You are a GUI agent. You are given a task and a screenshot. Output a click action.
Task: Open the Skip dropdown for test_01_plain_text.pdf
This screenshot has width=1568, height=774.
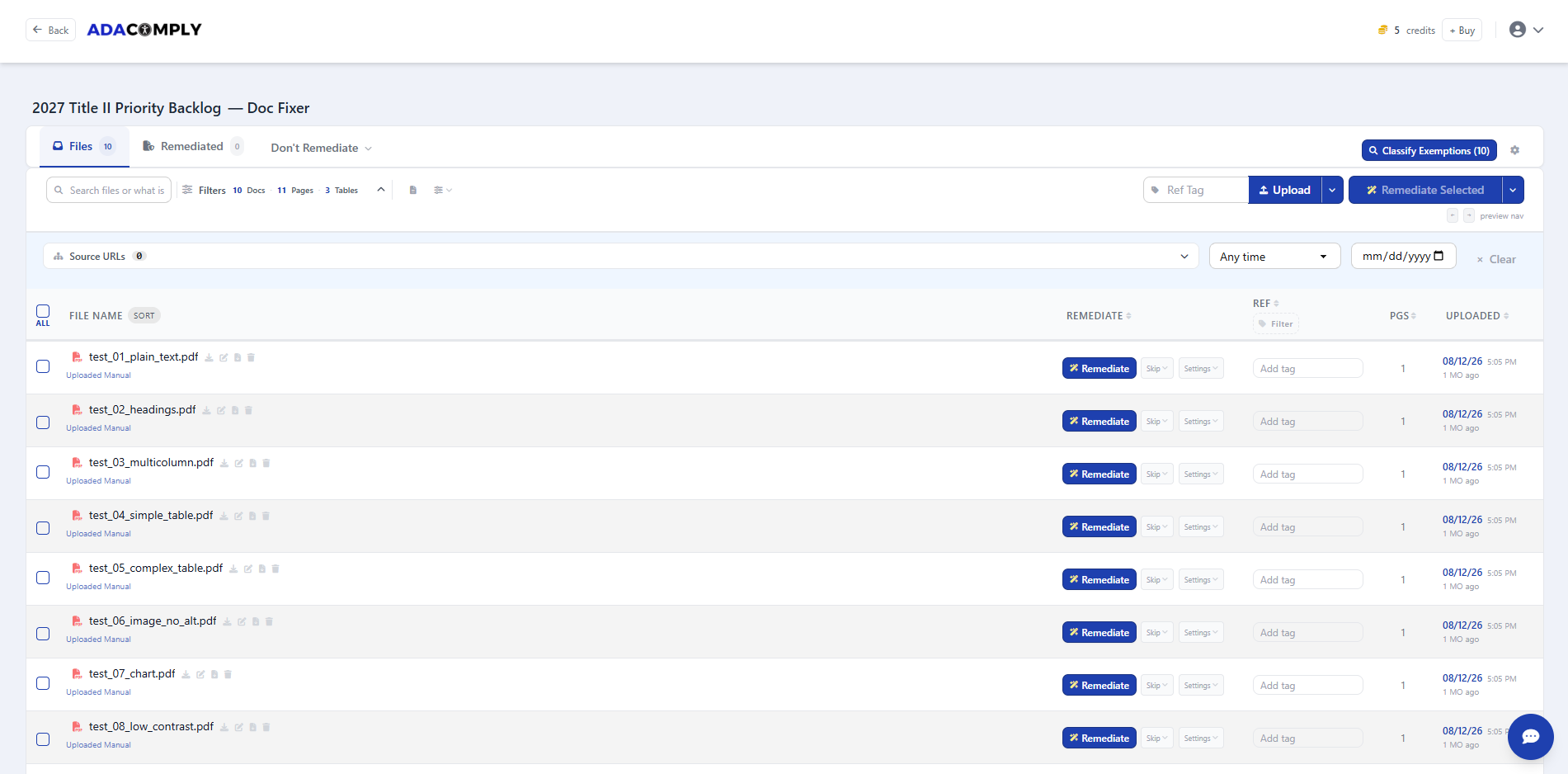coord(1156,369)
